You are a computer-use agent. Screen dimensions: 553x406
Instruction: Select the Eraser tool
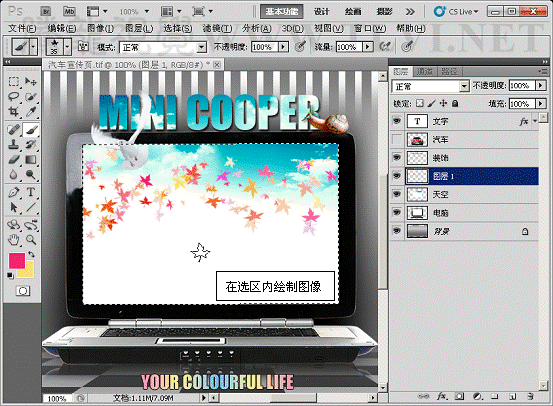(x=14, y=159)
